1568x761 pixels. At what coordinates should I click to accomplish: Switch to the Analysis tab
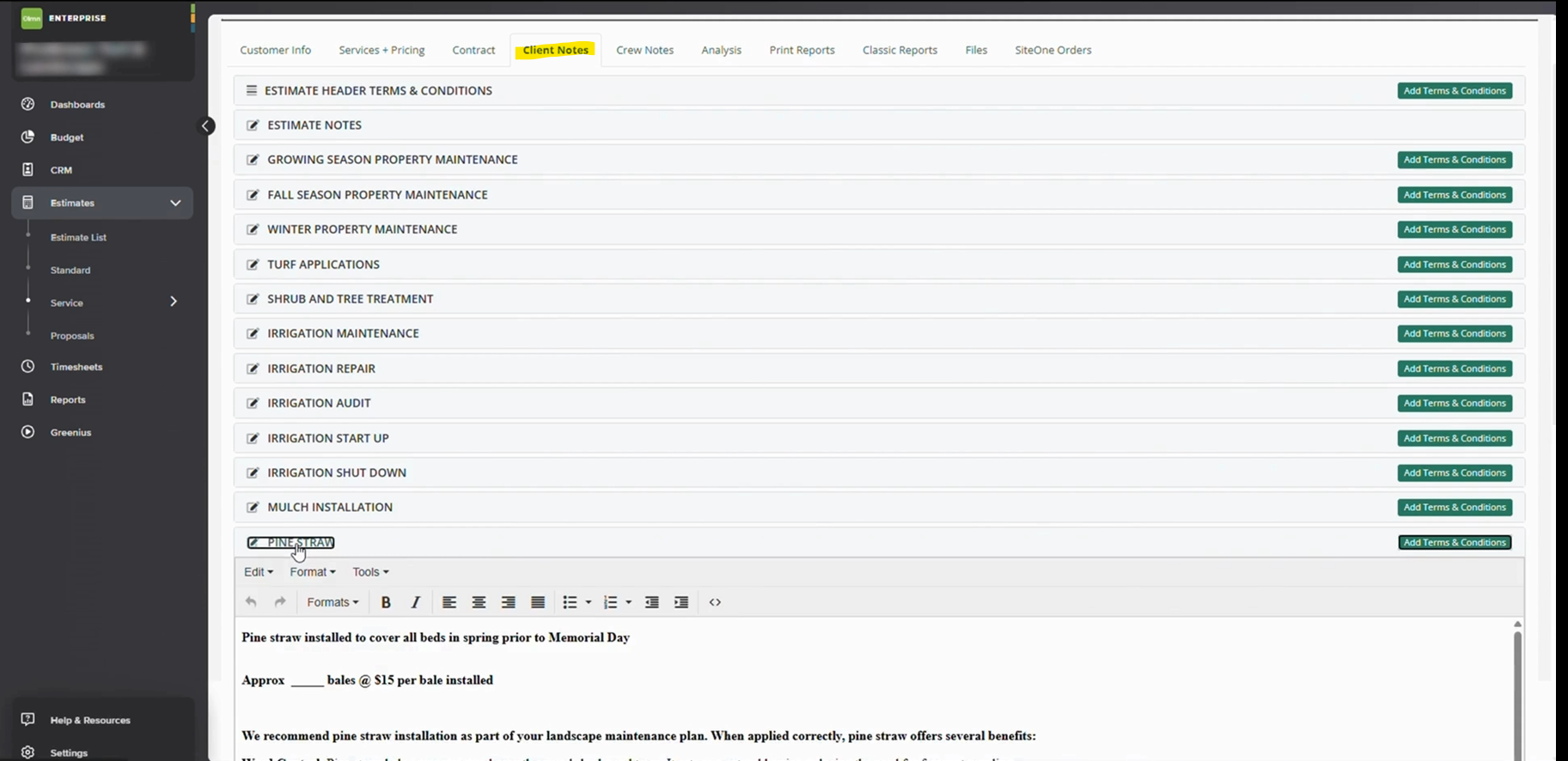[x=721, y=50]
